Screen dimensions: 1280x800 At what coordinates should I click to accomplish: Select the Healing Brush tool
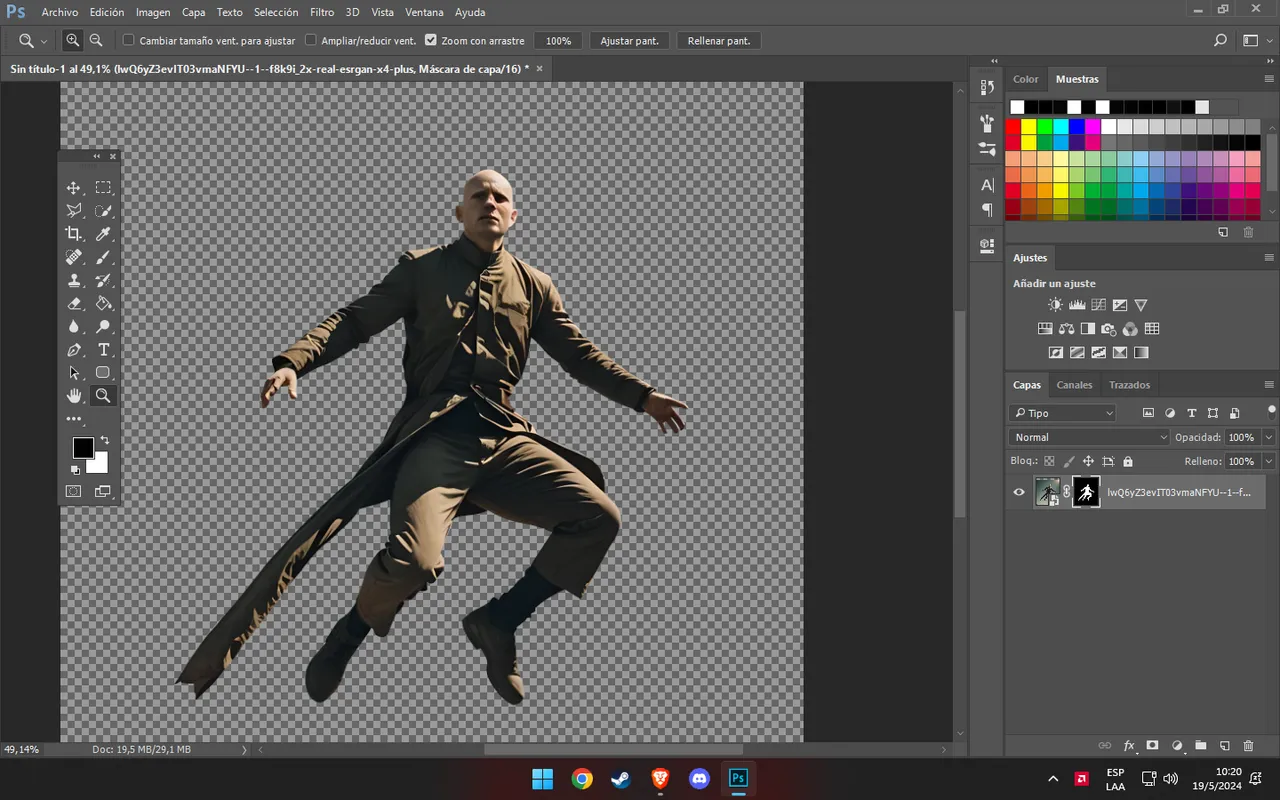[74, 257]
